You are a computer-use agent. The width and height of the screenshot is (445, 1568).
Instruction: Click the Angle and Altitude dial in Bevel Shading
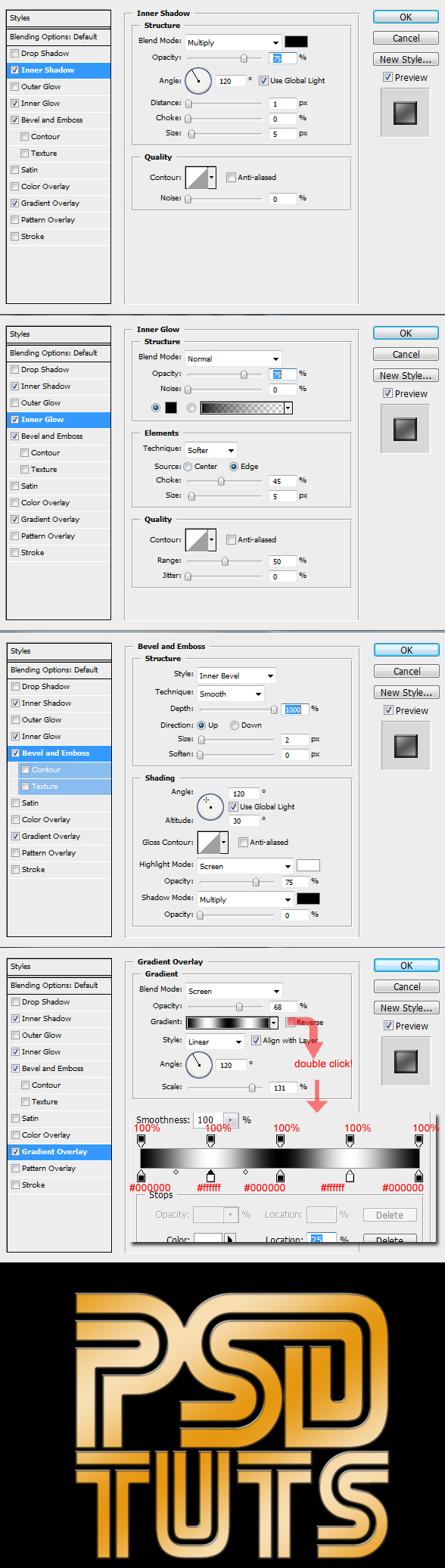[210, 806]
